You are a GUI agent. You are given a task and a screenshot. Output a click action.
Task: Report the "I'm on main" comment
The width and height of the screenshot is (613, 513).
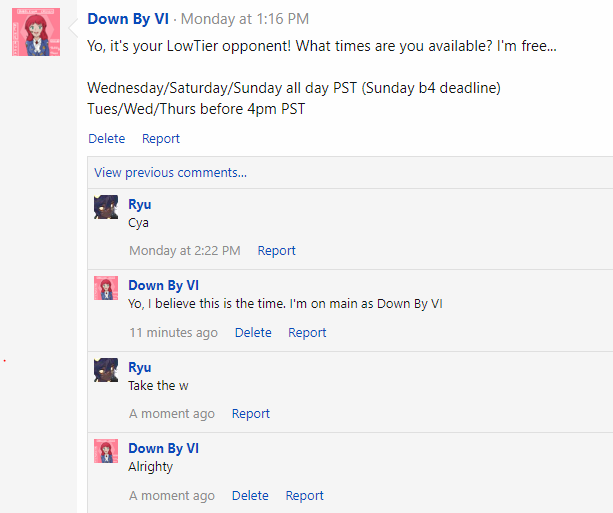pyautogui.click(x=307, y=333)
